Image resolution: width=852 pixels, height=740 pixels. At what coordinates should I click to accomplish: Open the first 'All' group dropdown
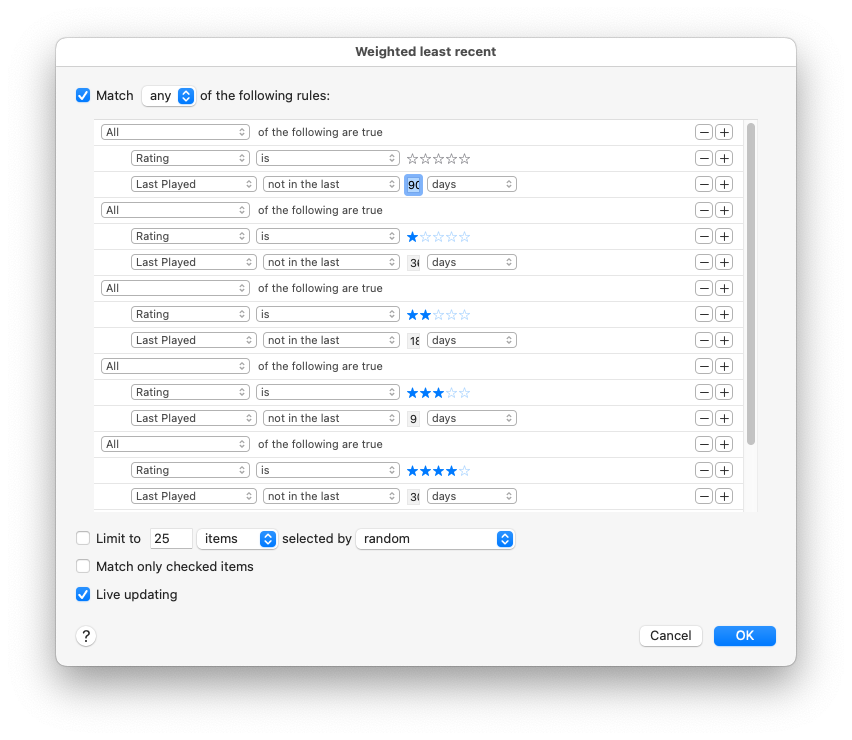(x=175, y=132)
